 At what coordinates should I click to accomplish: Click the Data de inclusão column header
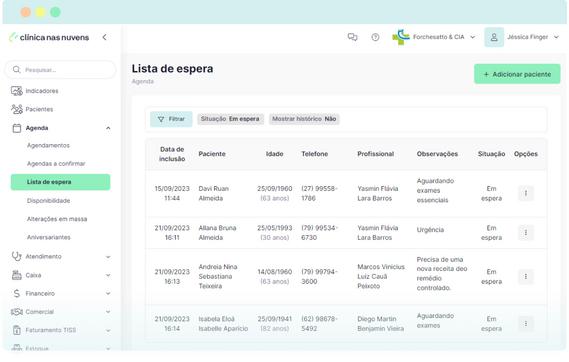click(172, 154)
